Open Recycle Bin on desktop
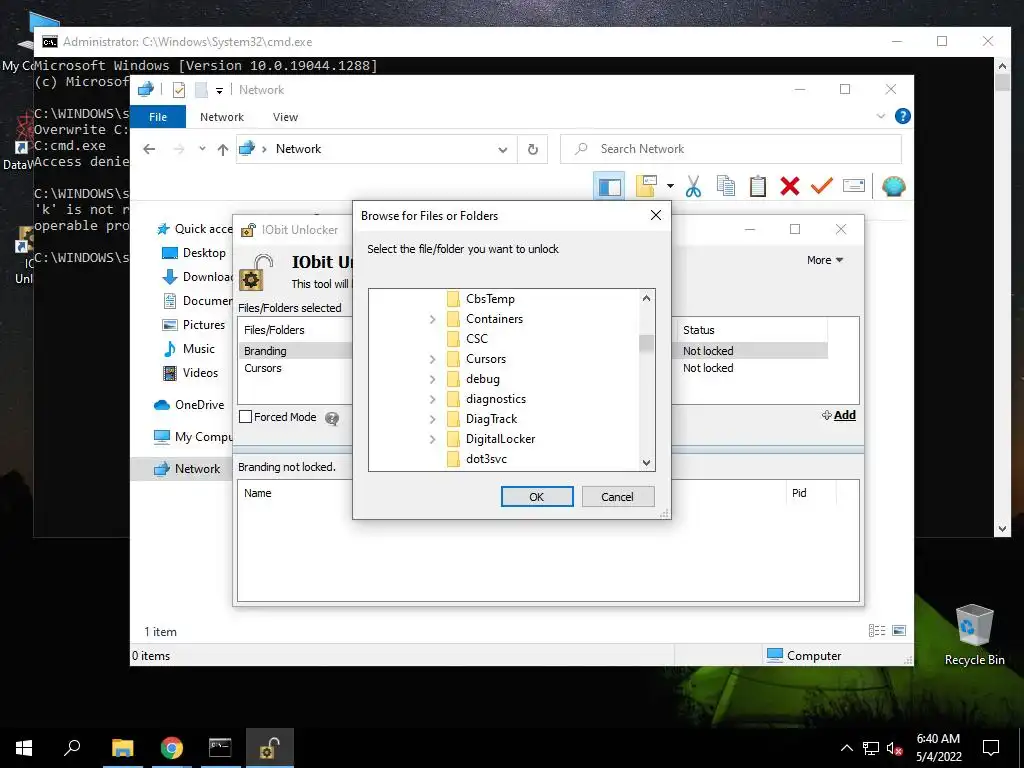1024x768 pixels. tap(974, 634)
